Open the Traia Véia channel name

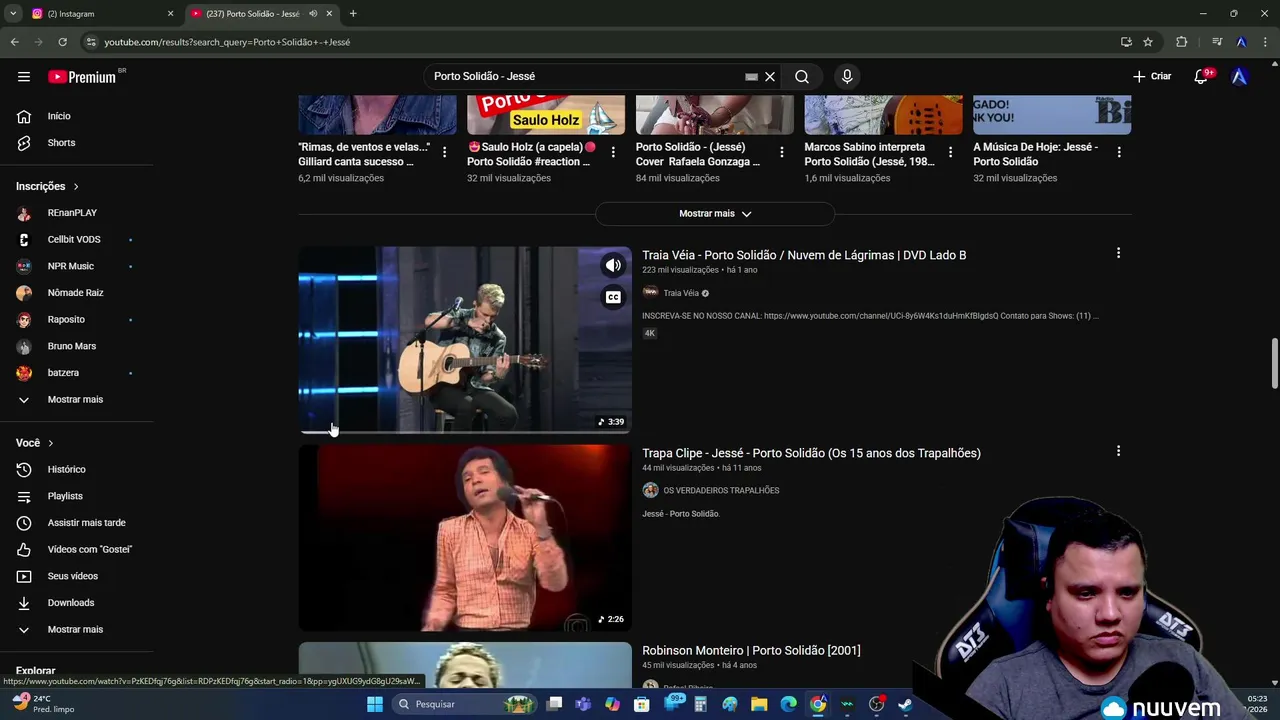coord(681,294)
